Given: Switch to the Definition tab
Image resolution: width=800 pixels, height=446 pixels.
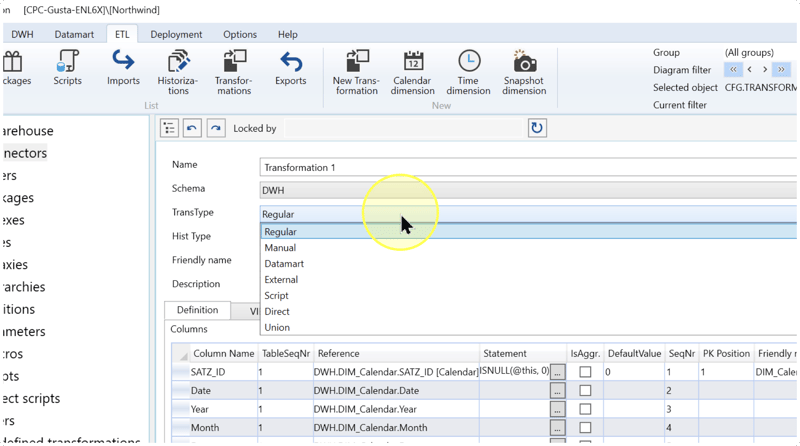Looking at the screenshot, I should point(197,310).
